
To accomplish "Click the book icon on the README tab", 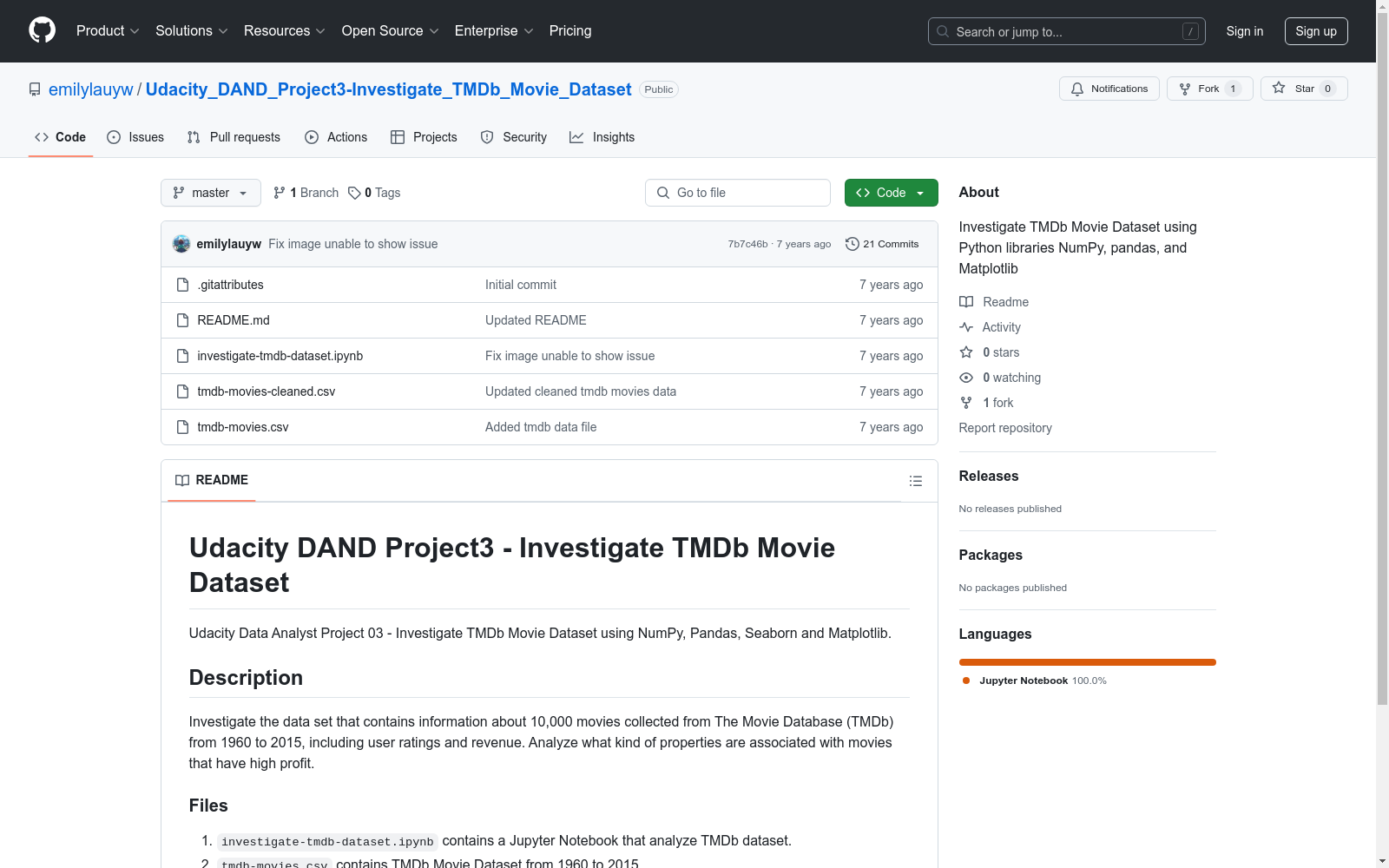I will tap(182, 480).
